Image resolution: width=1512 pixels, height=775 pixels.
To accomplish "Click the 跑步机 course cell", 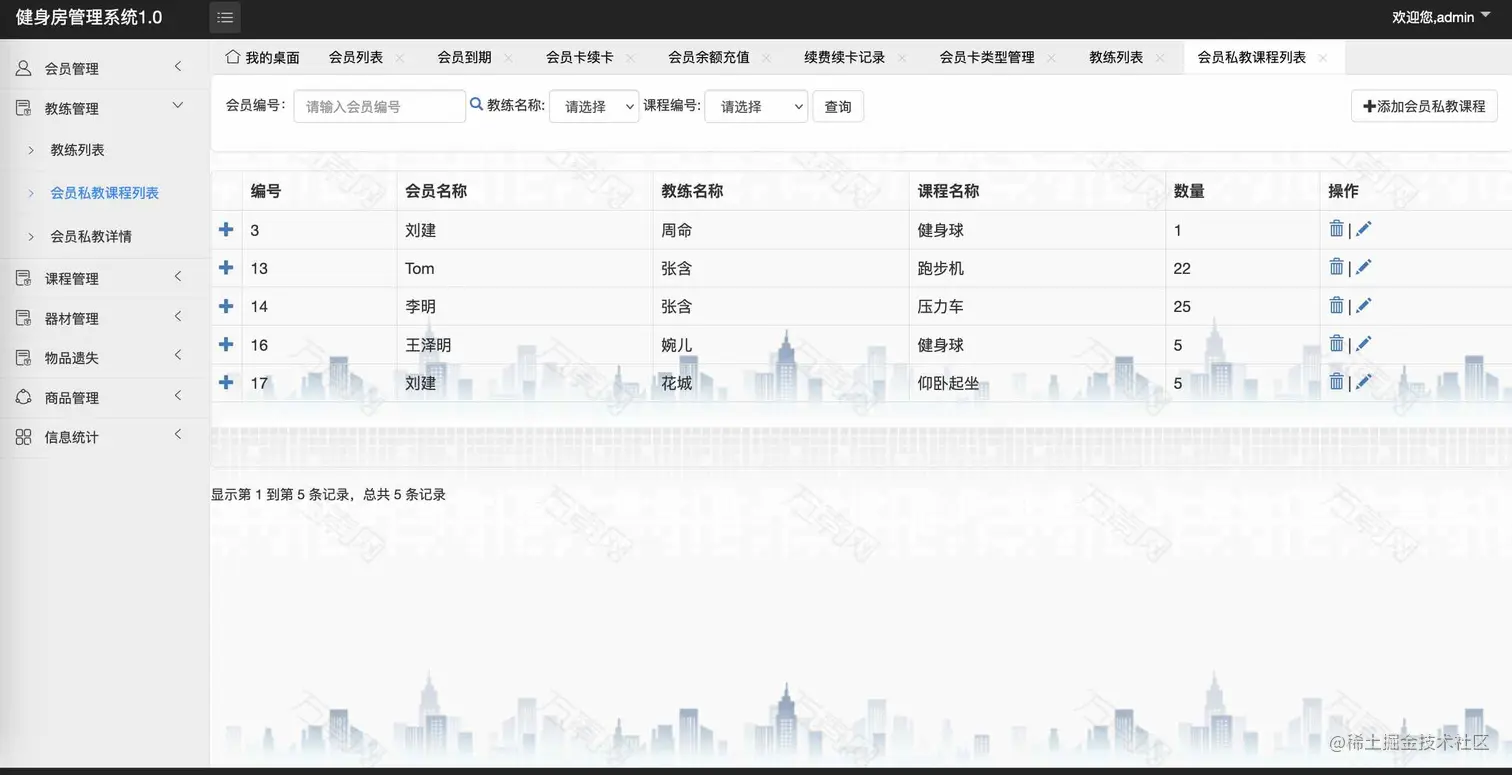I will click(1037, 268).
